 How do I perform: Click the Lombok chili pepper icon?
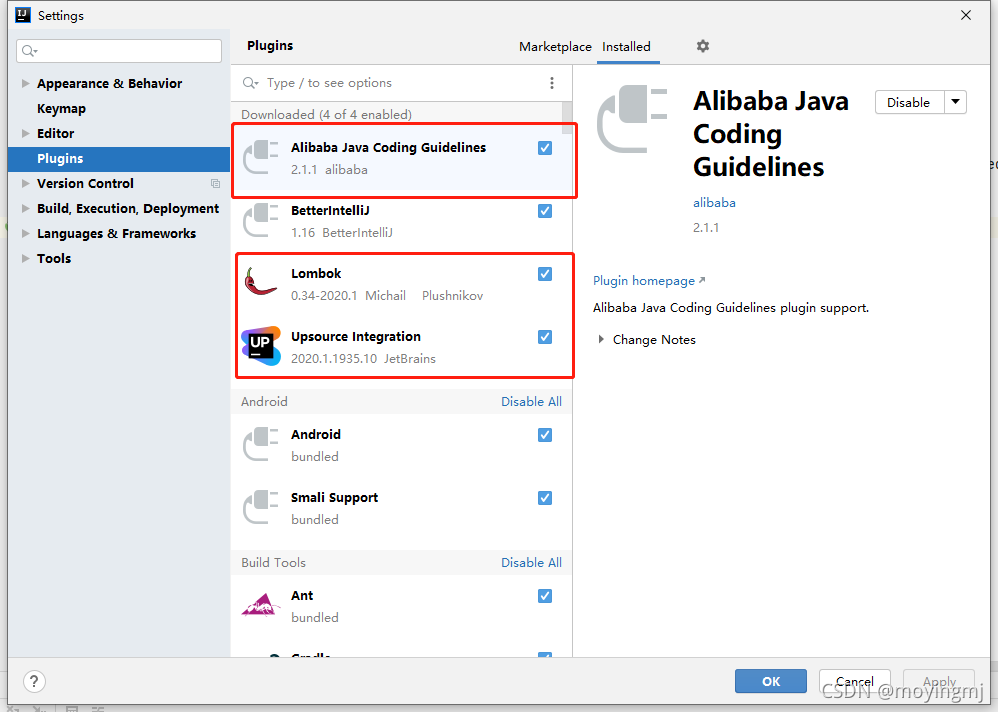pos(261,281)
